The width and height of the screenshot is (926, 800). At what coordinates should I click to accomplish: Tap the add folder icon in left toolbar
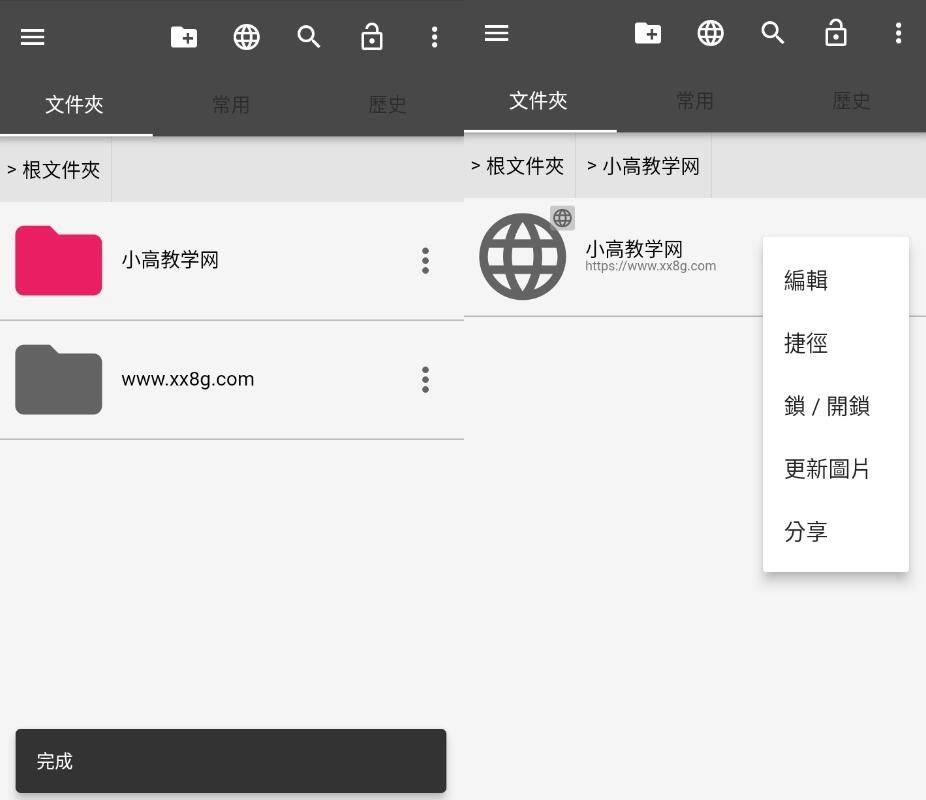click(184, 37)
